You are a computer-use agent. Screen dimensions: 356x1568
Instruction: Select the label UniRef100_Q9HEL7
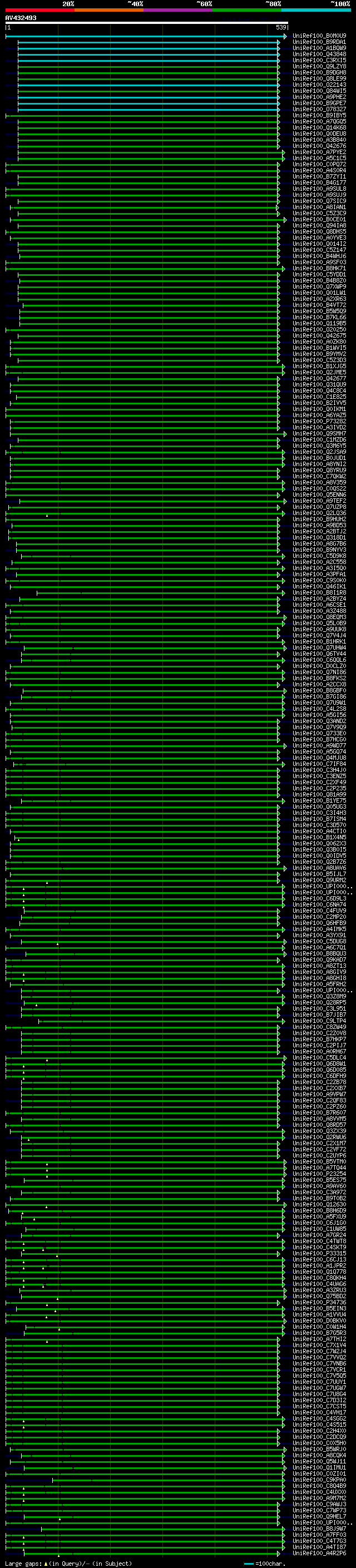point(319,1517)
